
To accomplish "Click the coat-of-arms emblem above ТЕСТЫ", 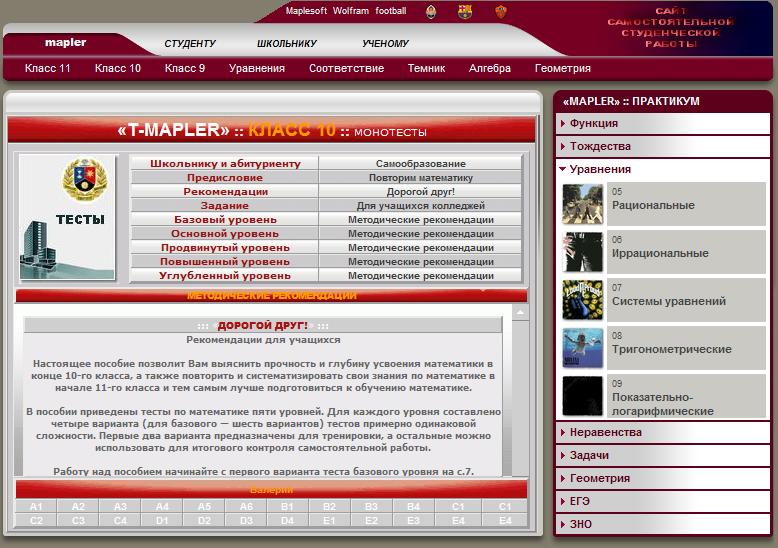I will (78, 180).
